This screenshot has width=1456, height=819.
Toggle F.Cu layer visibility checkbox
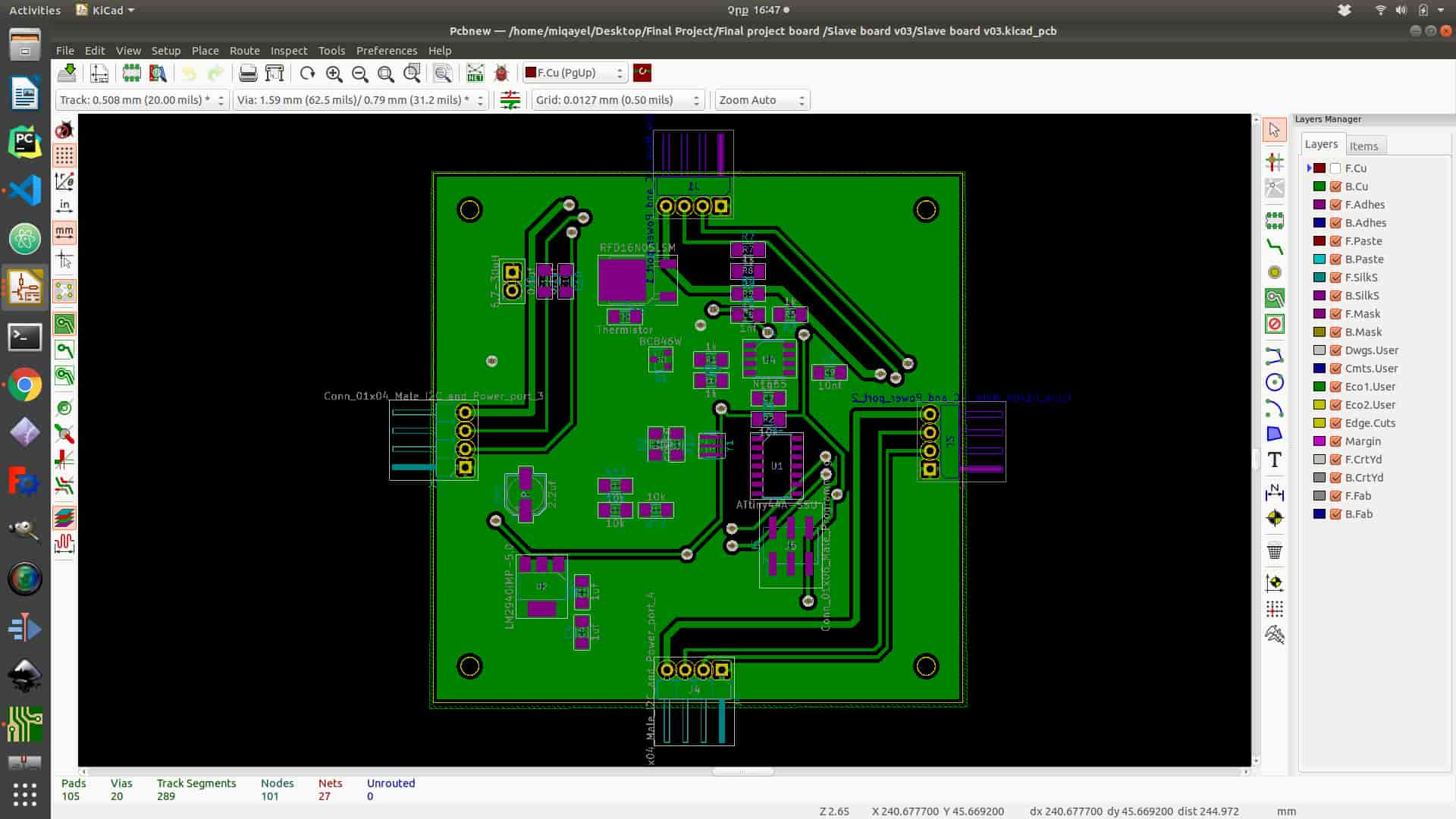click(1335, 168)
